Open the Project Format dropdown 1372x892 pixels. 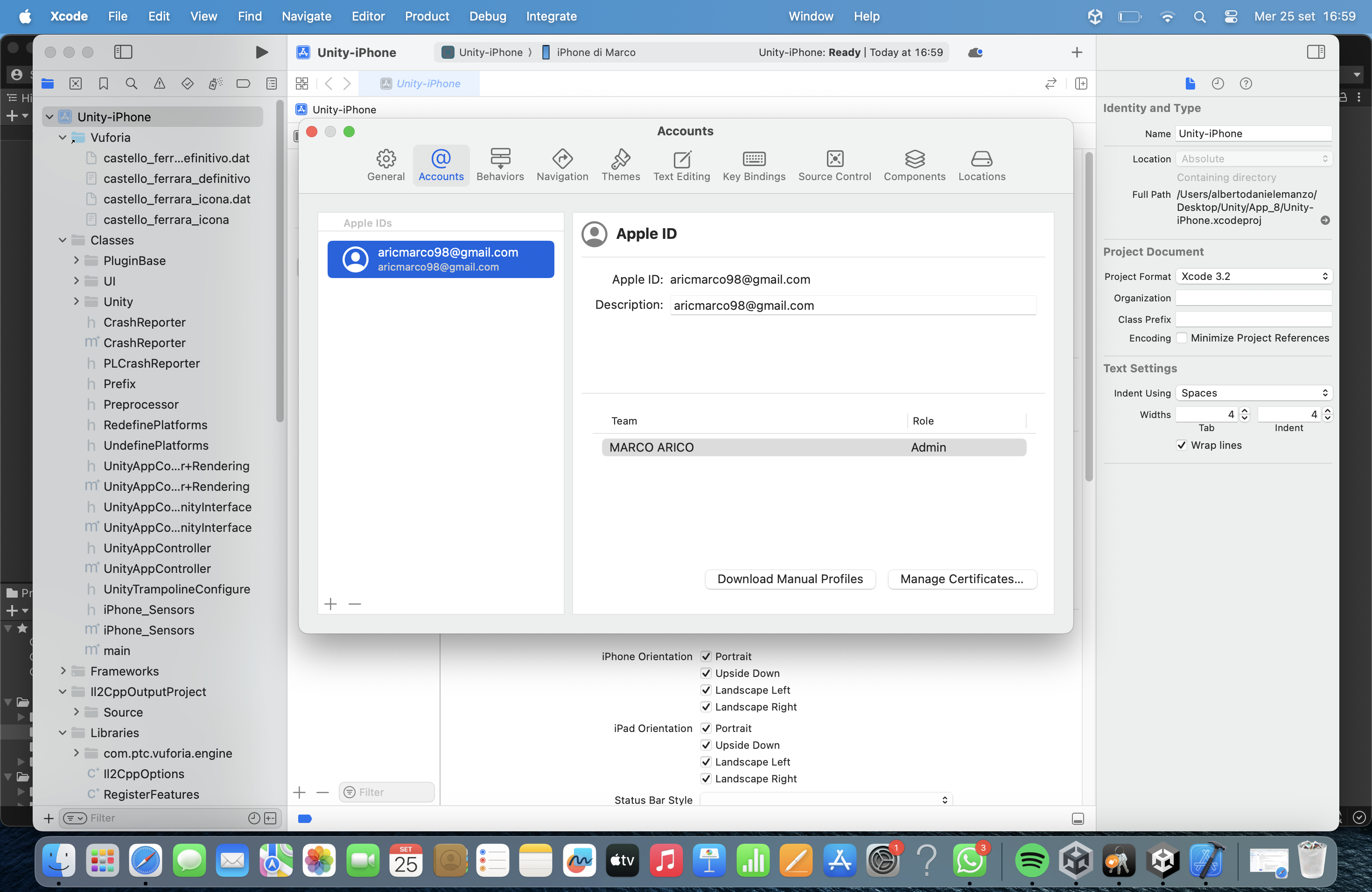(x=1254, y=276)
